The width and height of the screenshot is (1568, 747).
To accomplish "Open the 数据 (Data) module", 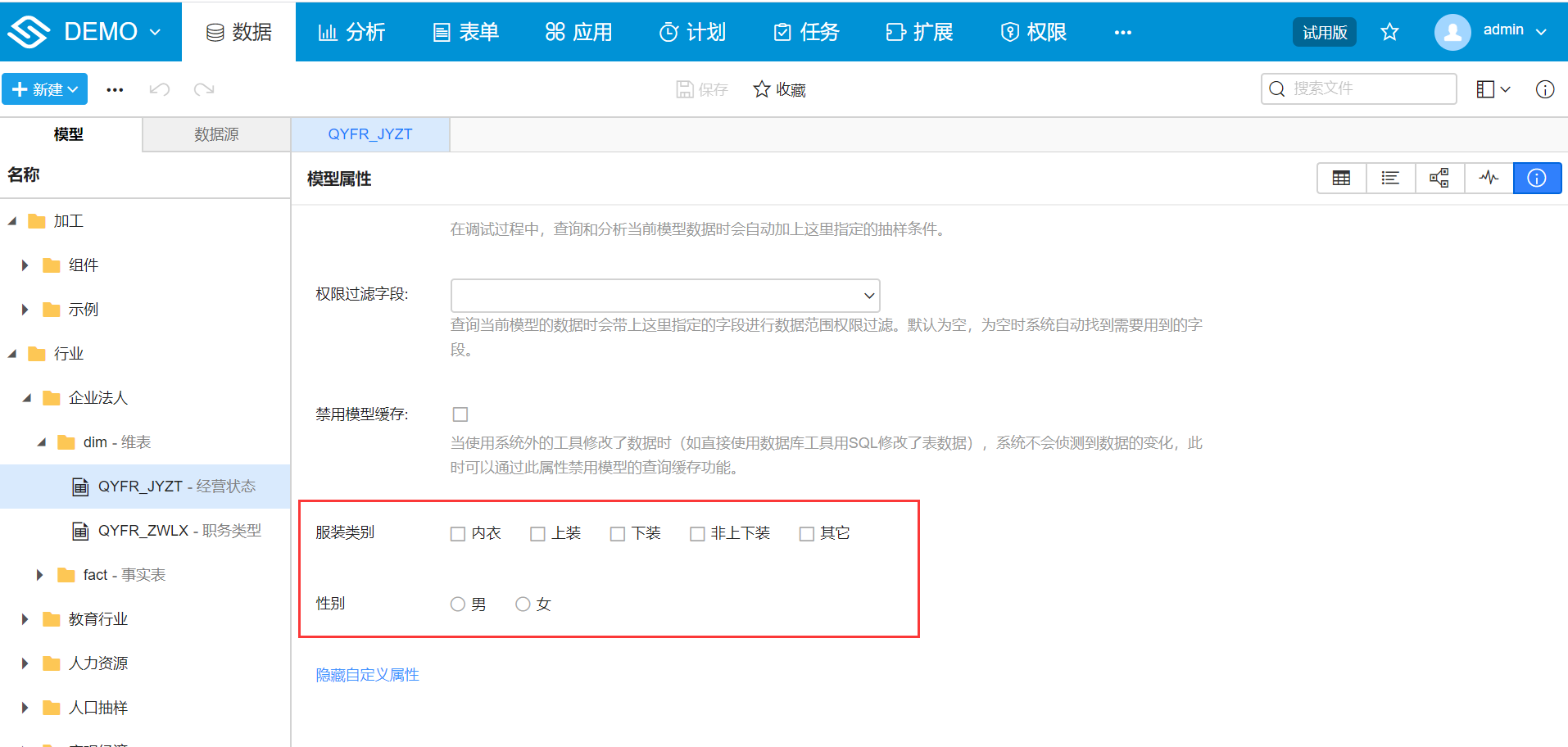I will pyautogui.click(x=238, y=32).
